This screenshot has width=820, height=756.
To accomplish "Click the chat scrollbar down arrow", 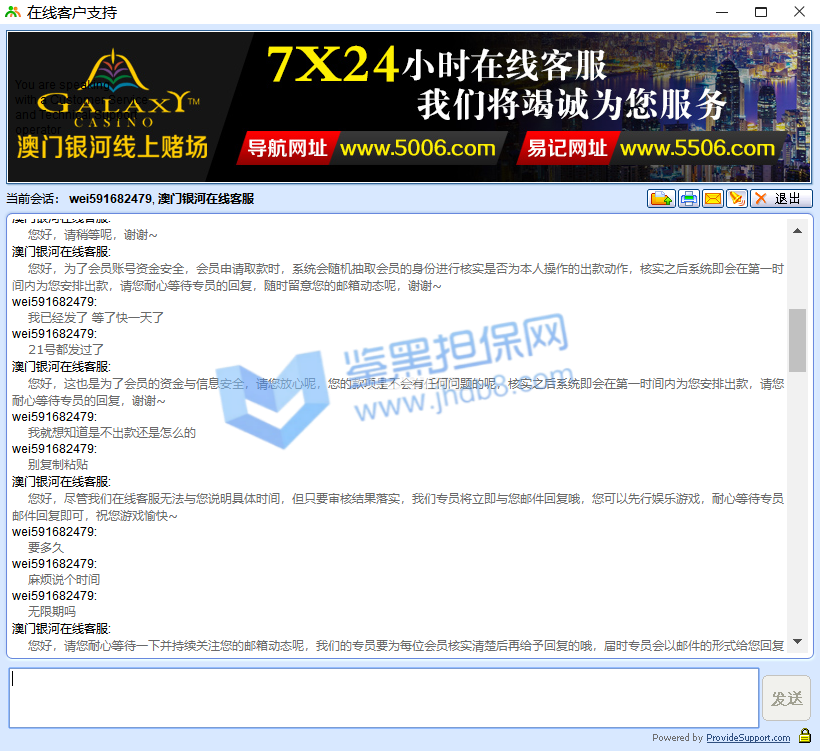I will pyautogui.click(x=797, y=641).
